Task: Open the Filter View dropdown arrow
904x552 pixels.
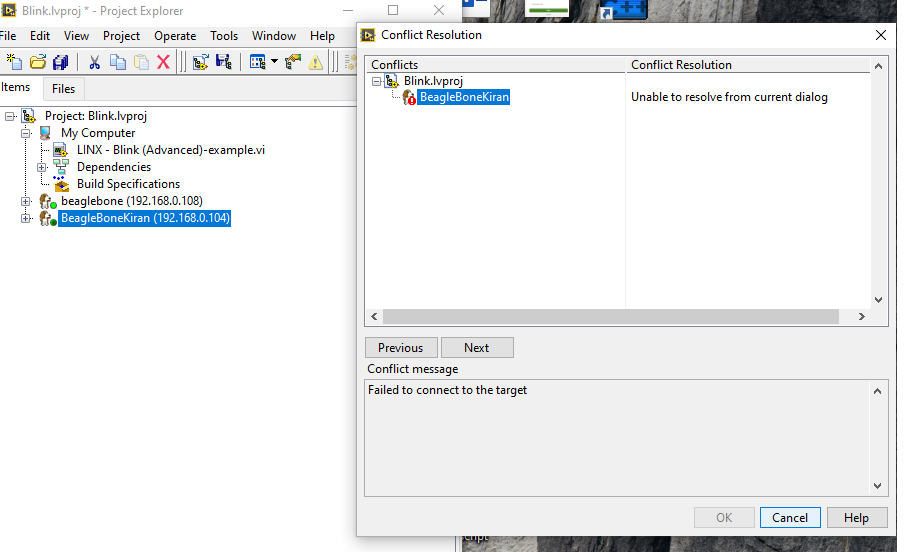Action: click(274, 61)
